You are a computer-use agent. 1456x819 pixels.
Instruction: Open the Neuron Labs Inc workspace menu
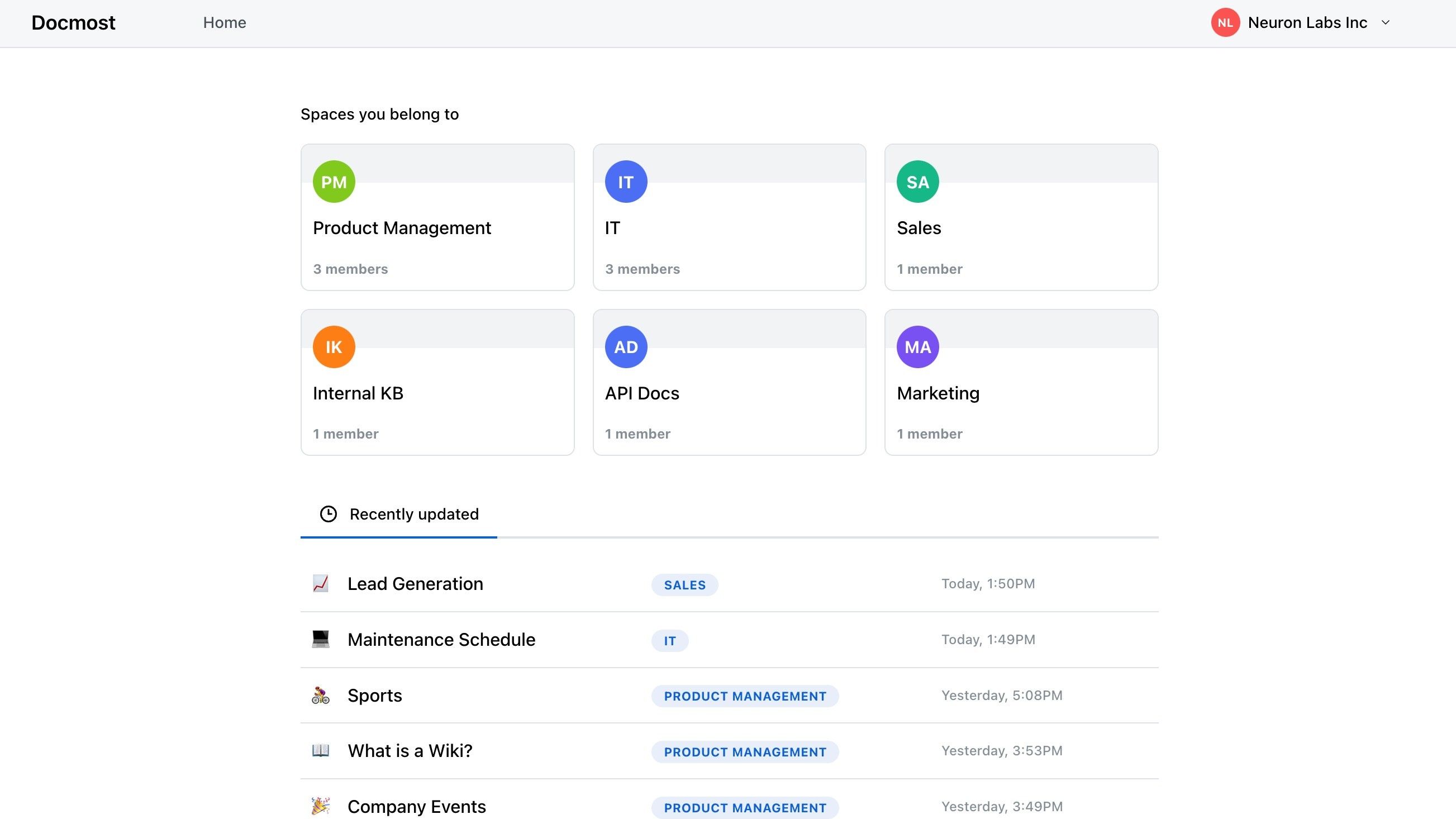coord(1307,22)
